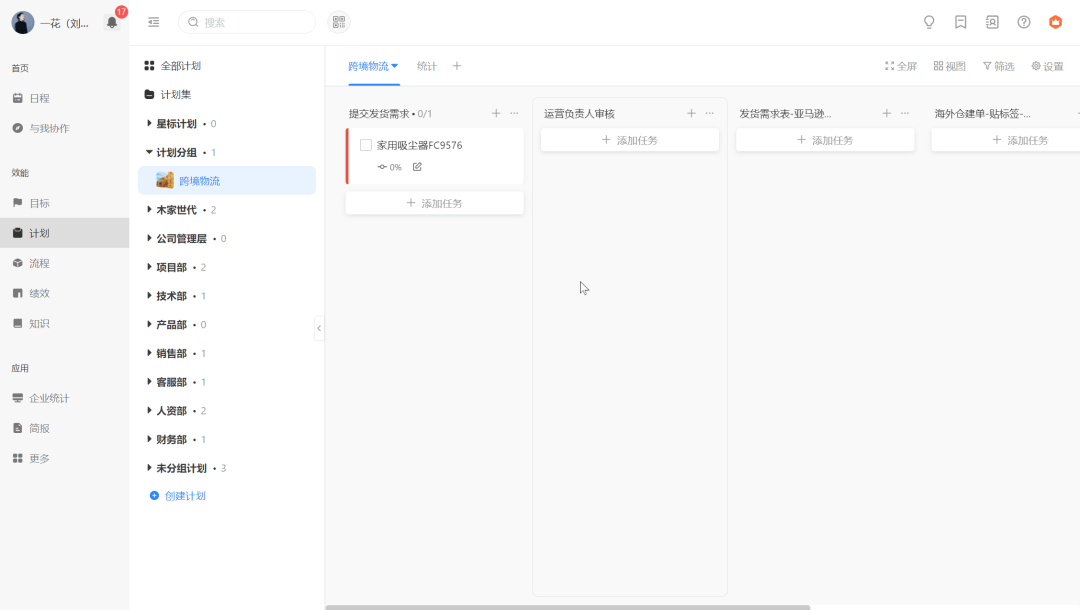Open the more options menu of 提交发货需求 column
Viewport: 1080px width, 610px height.
tap(514, 113)
